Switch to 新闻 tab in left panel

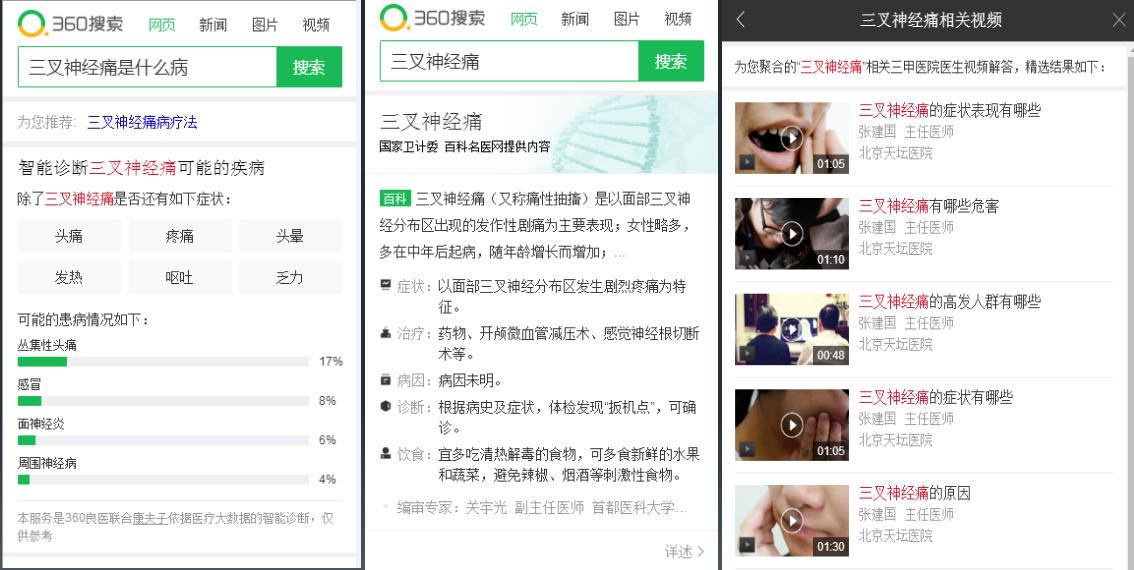pyautogui.click(x=213, y=25)
